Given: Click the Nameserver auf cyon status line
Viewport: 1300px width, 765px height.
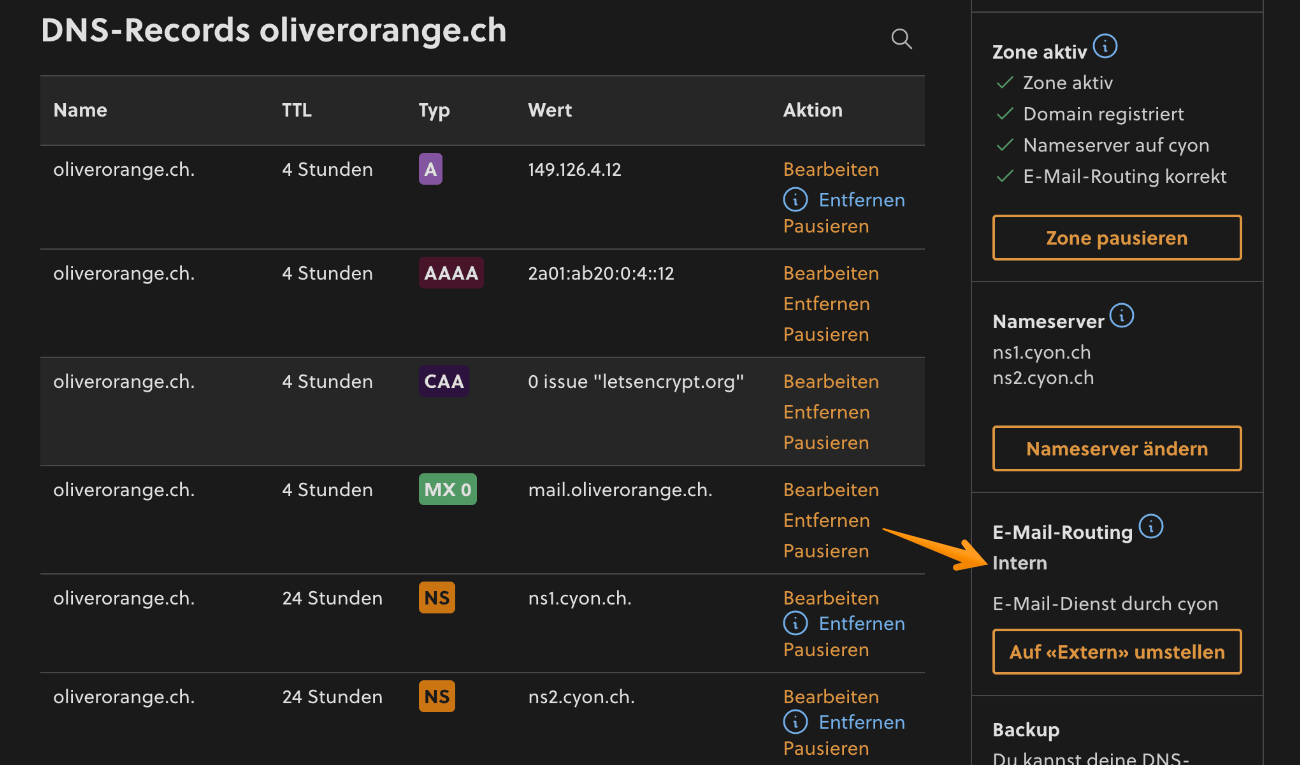Looking at the screenshot, I should coord(1116,145).
